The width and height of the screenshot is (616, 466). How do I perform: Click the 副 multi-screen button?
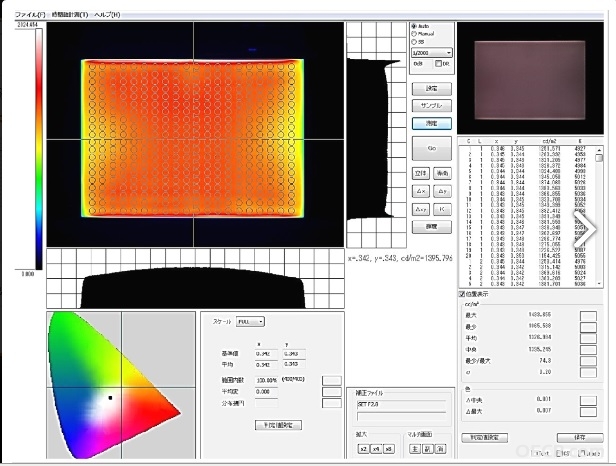tap(427, 449)
